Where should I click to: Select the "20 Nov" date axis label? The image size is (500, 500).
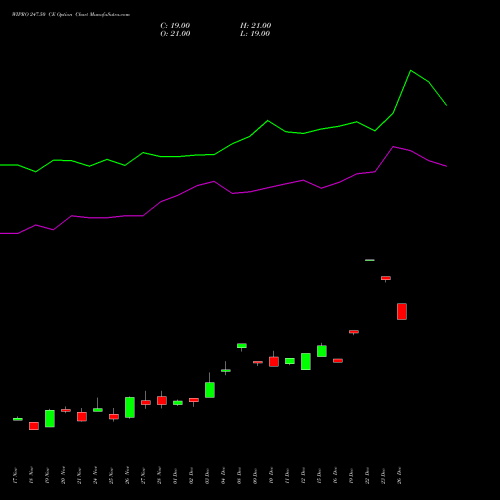(63, 476)
